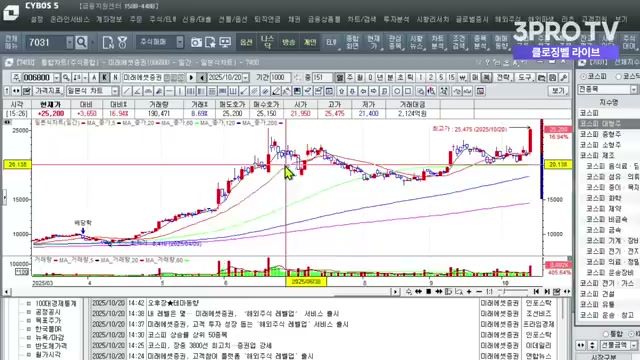Open the 전종목 dropdown in right panel
The image size is (640, 360).
coord(634,89)
